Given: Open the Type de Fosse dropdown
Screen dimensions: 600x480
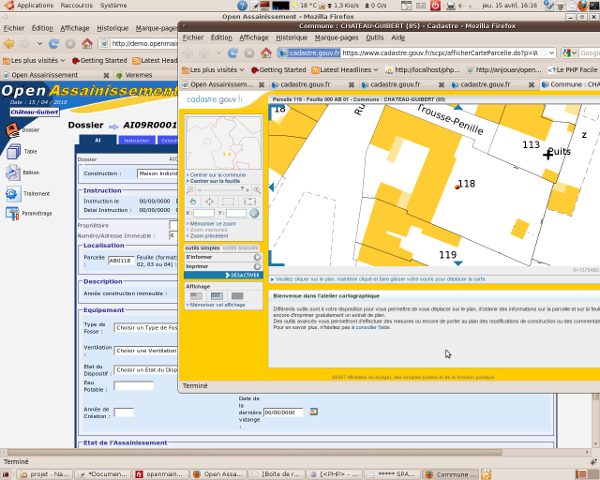Looking at the screenshot, I should [146, 328].
